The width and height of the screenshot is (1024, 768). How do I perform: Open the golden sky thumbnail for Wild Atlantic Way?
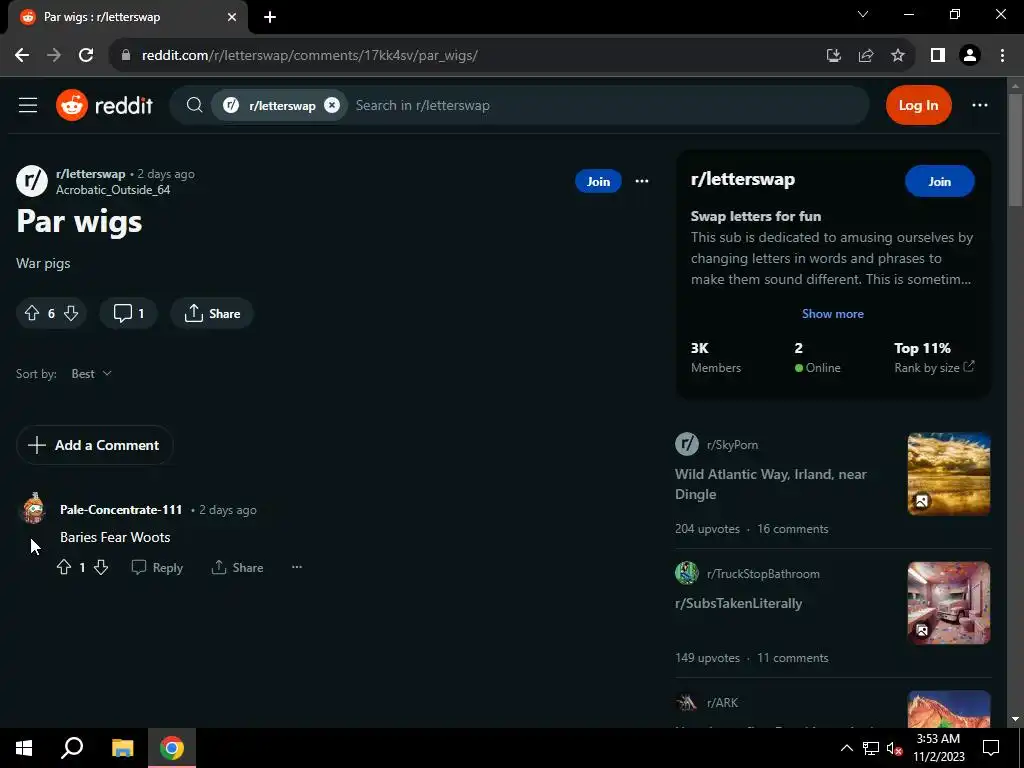pyautogui.click(x=948, y=474)
